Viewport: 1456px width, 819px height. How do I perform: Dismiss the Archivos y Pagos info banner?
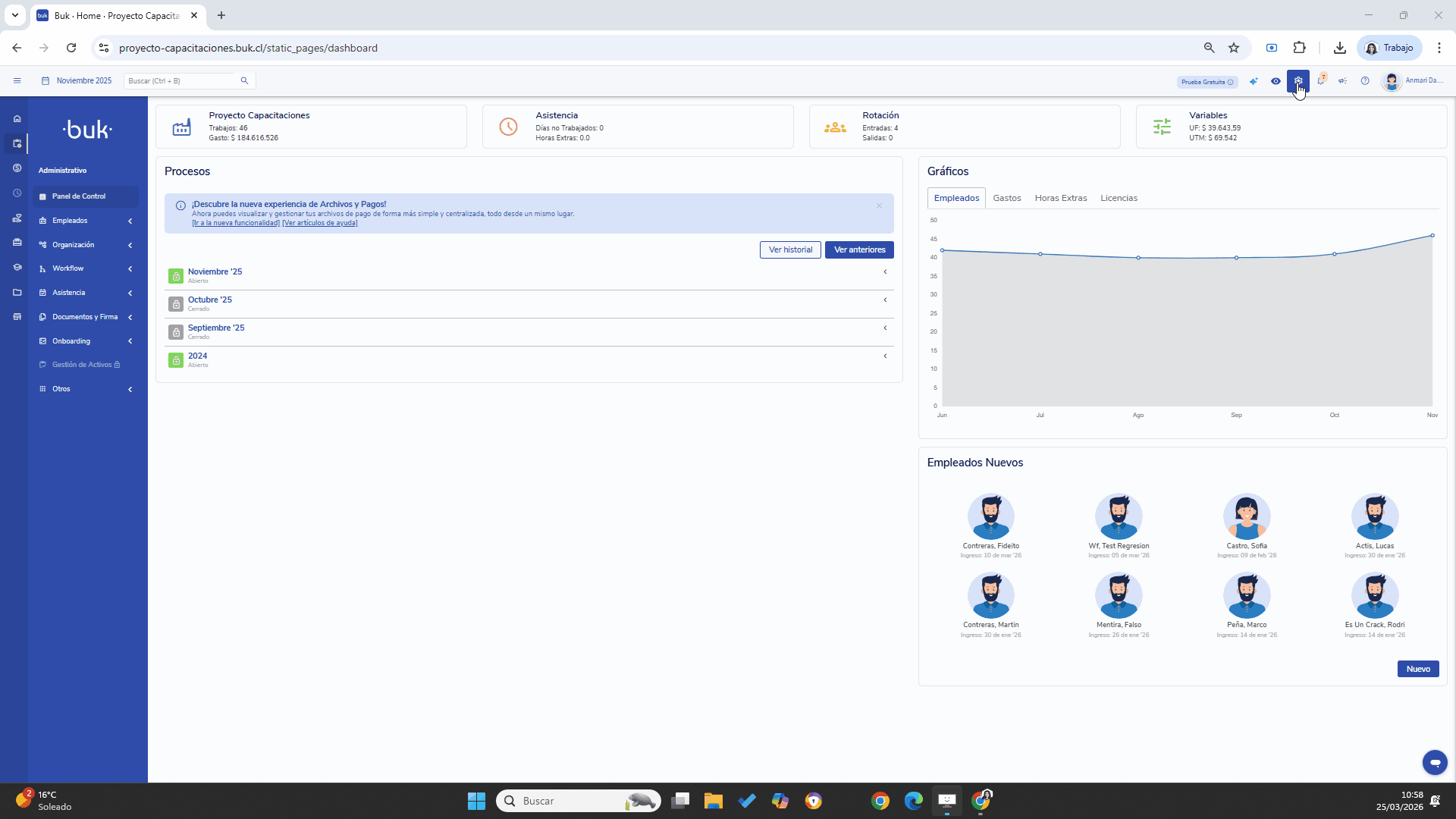879,206
